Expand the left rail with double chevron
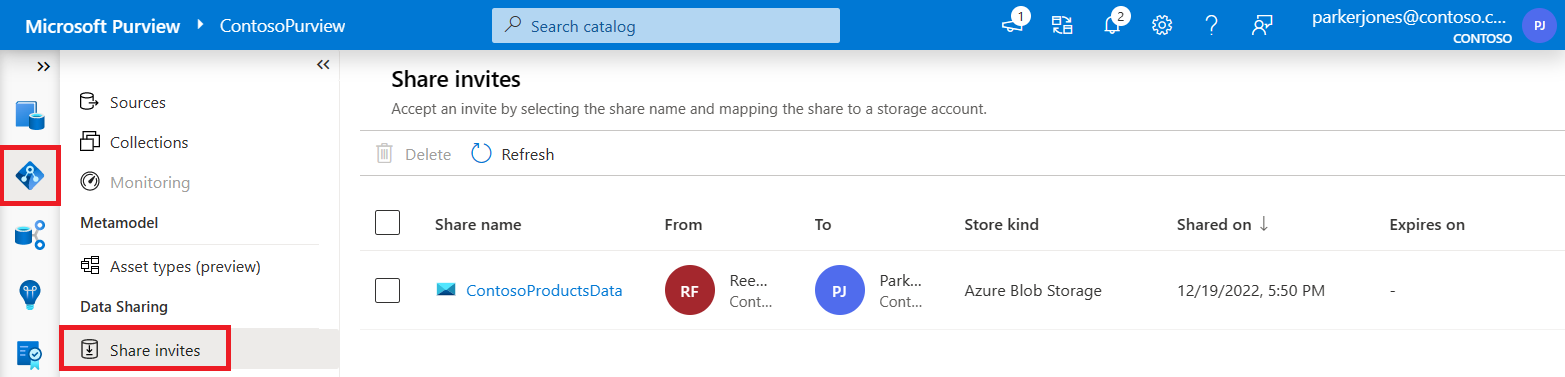Screen dimensions: 1565x377 tap(43, 66)
